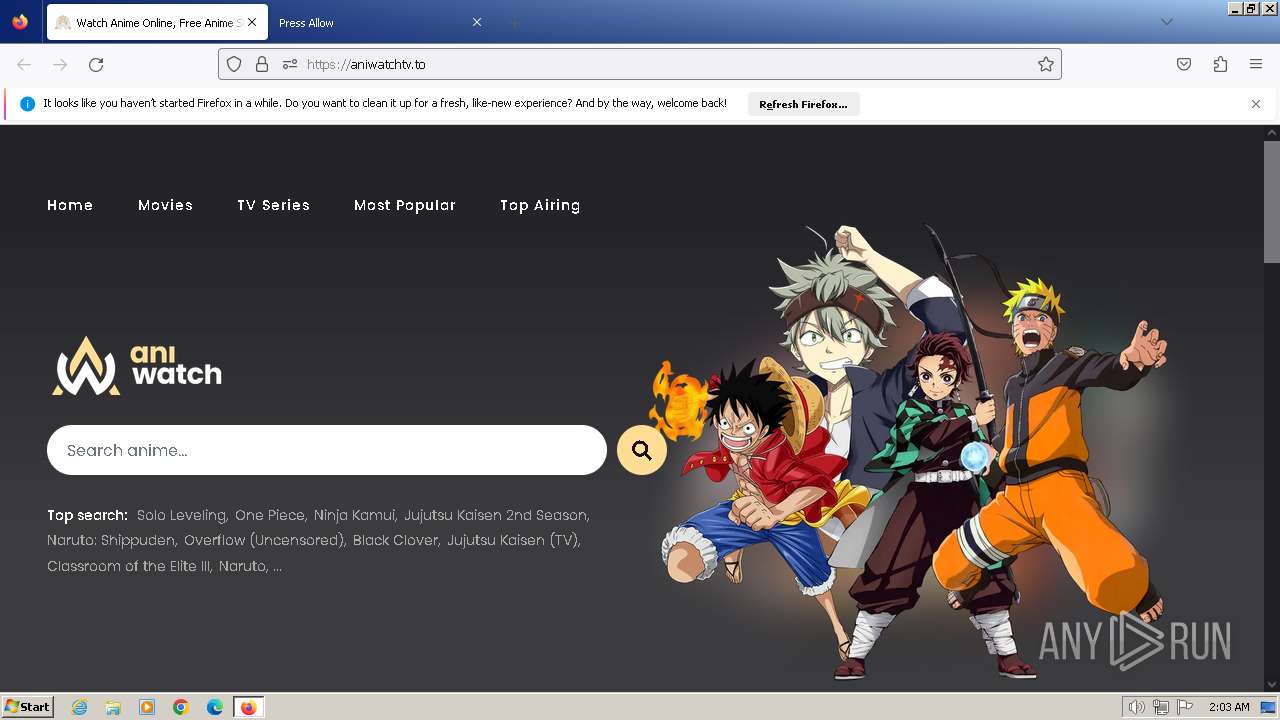Image resolution: width=1280 pixels, height=720 pixels.
Task: Click the Refresh Firefox... button
Action: (x=803, y=104)
